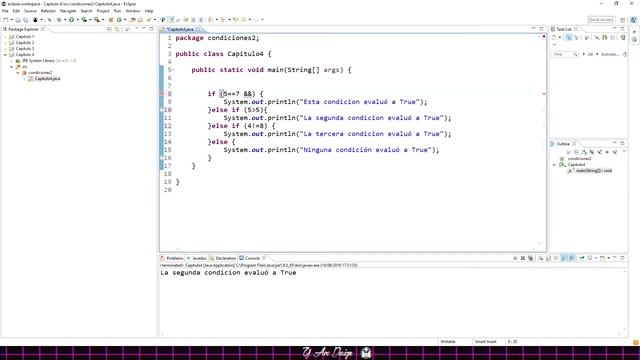Open the Display Selected Console dropdown
The width and height of the screenshot is (640, 360).
[x=596, y=258]
